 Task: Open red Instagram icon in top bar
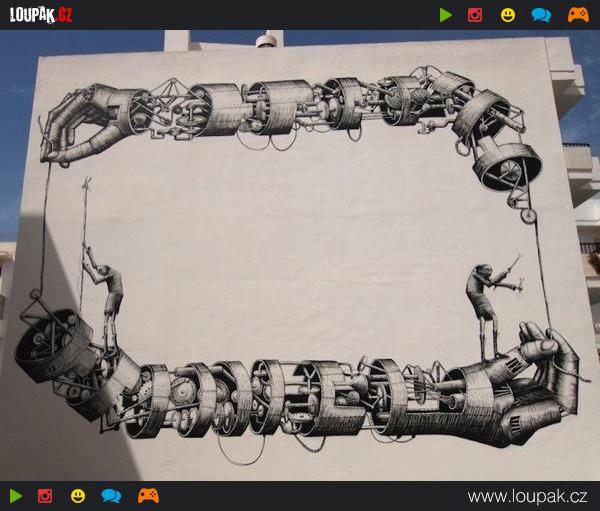(475, 15)
